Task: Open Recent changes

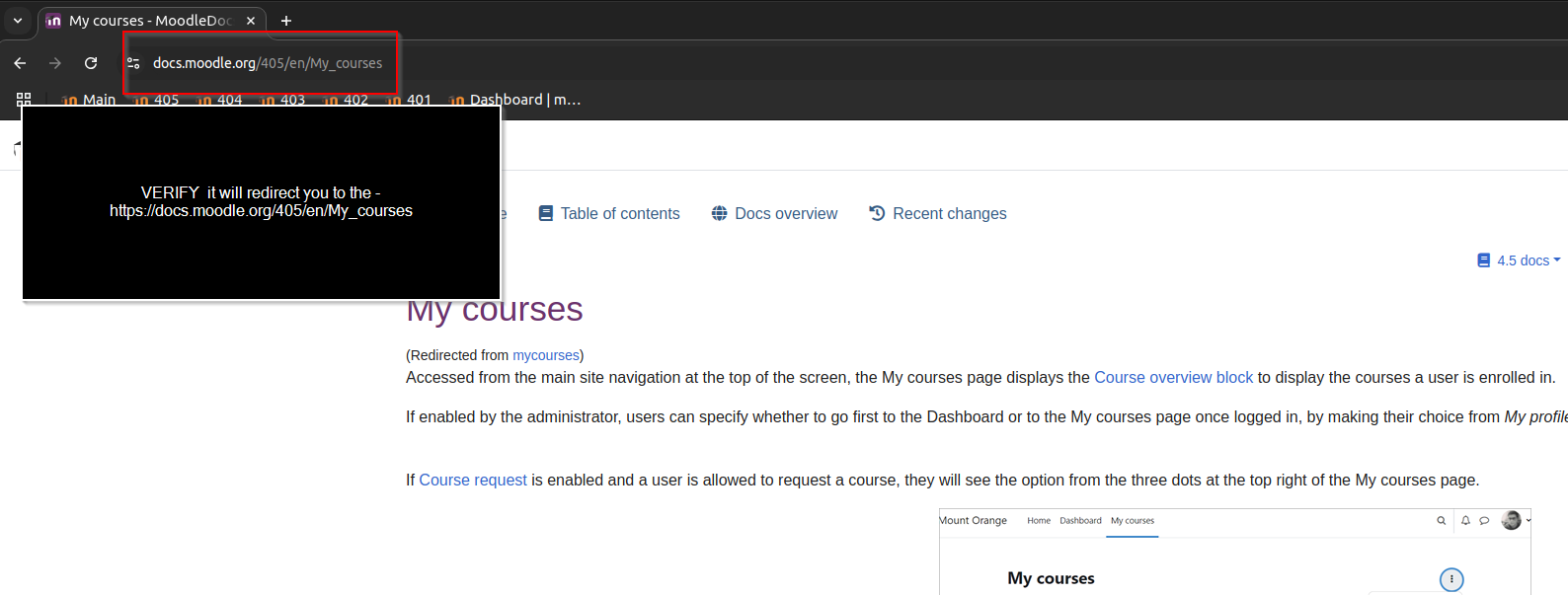Action: point(938,213)
